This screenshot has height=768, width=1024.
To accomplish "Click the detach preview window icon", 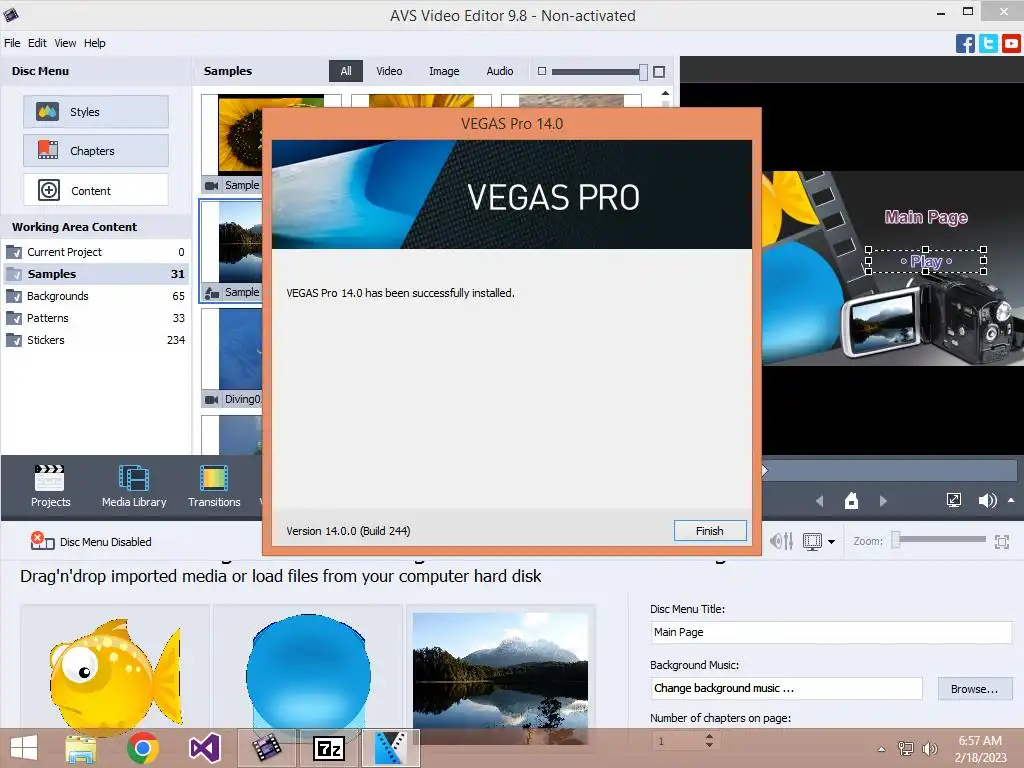I will [x=953, y=500].
